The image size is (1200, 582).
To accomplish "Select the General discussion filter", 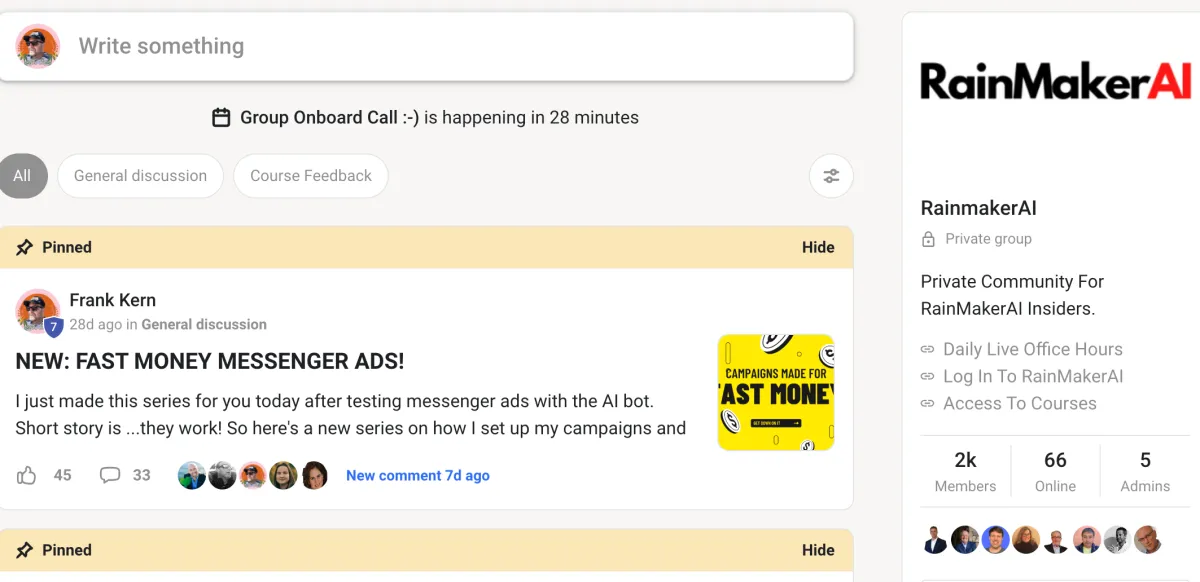I will (140, 176).
